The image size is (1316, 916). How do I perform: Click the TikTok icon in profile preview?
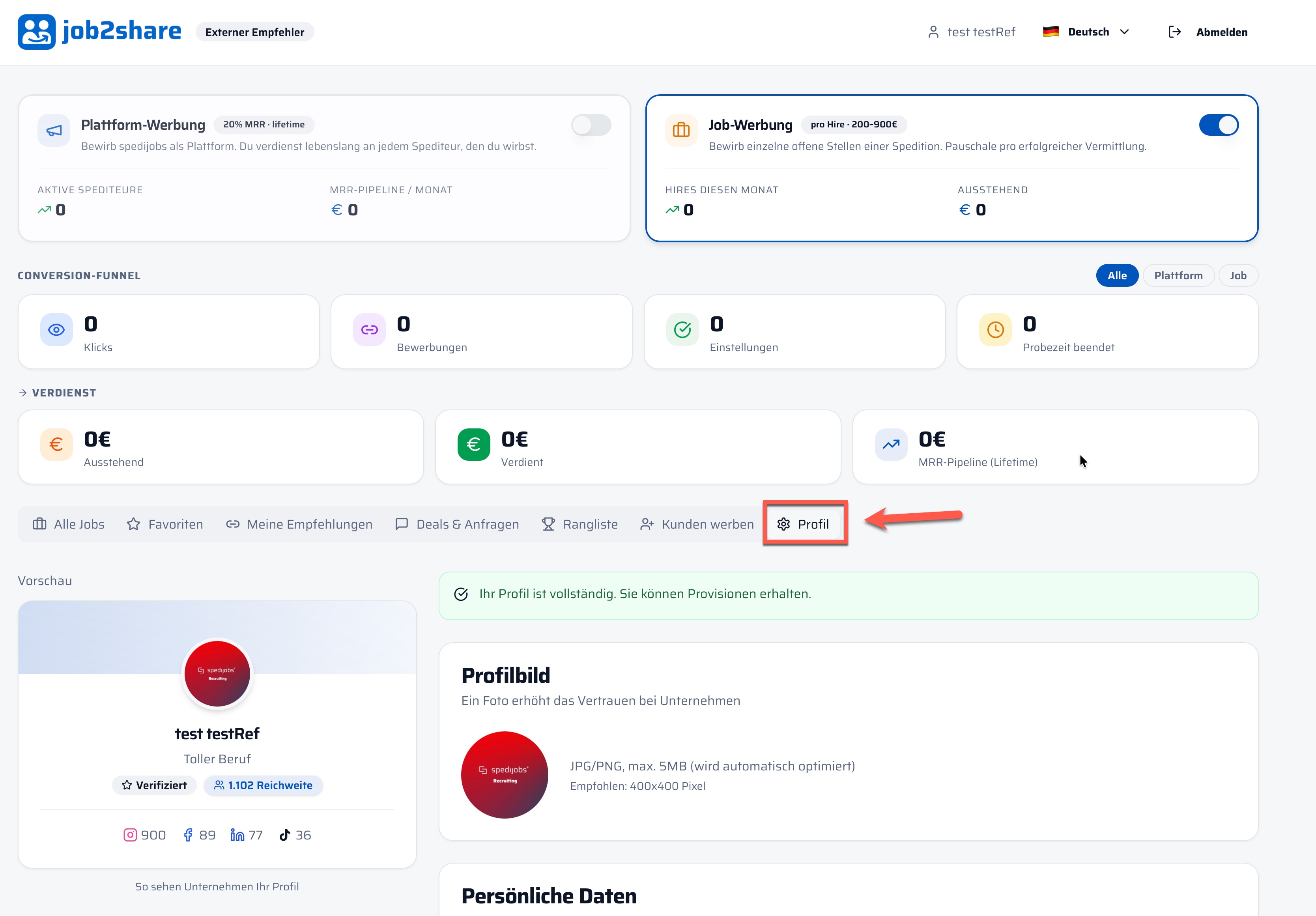coord(285,835)
